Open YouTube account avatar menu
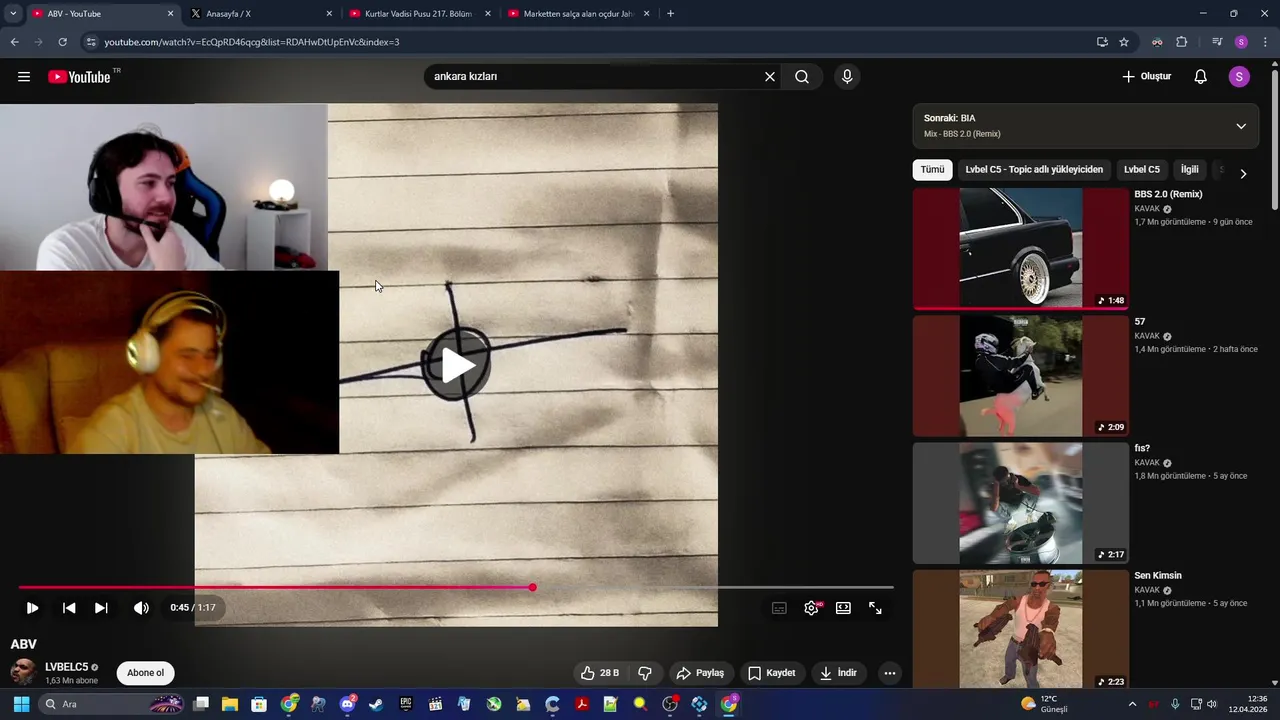 click(1239, 77)
